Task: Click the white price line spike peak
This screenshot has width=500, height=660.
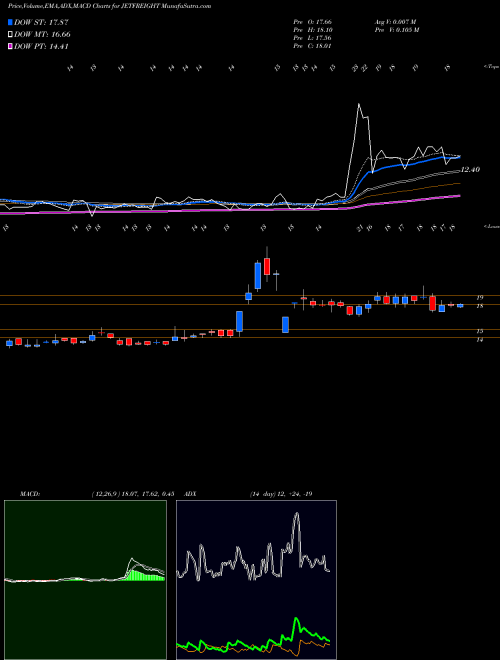Action: tap(359, 104)
